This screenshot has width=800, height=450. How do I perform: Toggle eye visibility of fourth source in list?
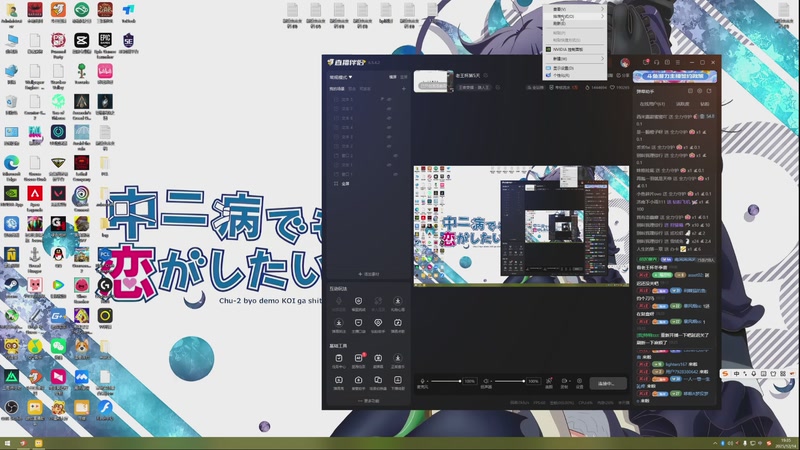click(389, 128)
